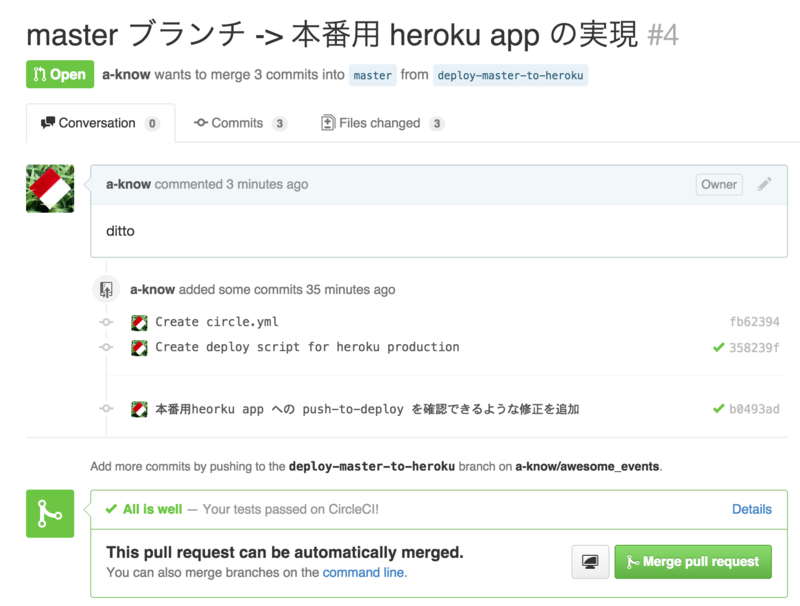Click avatar next to 本番用heorku app commit
Screen dimensions: 800x606
(x=139, y=409)
